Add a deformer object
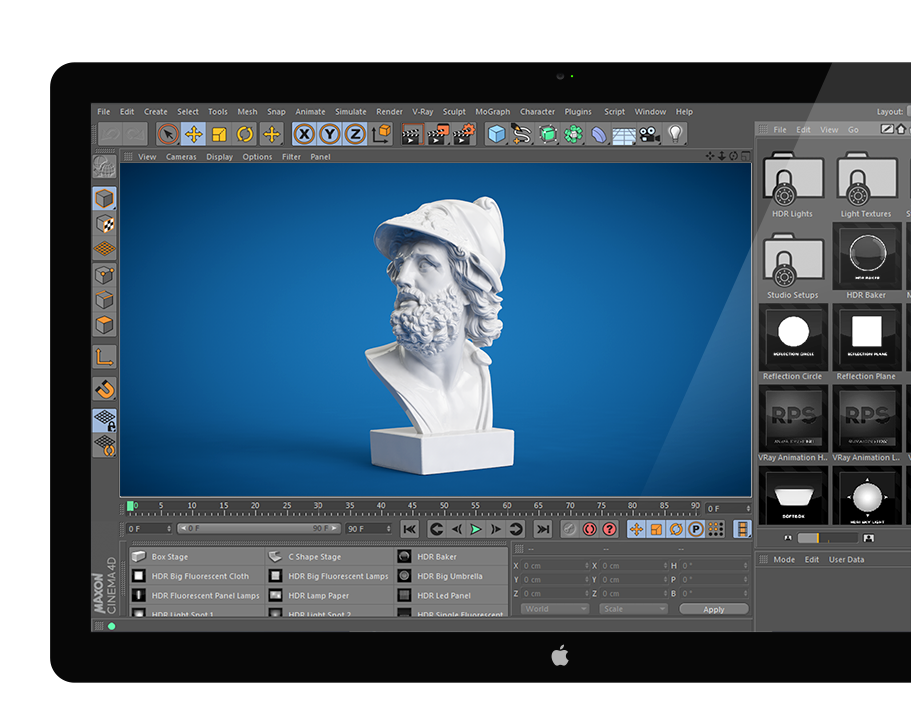This screenshot has width=911, height=701. pos(598,134)
